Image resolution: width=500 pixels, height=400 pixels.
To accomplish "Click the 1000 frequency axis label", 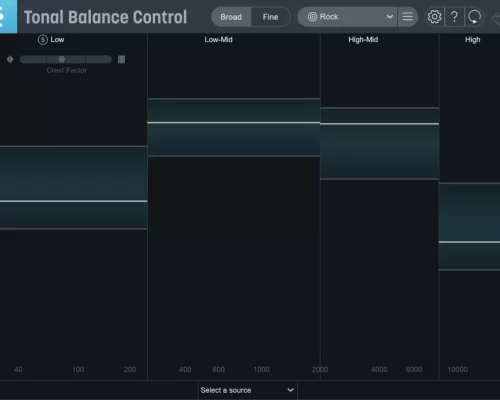I will pyautogui.click(x=261, y=369).
